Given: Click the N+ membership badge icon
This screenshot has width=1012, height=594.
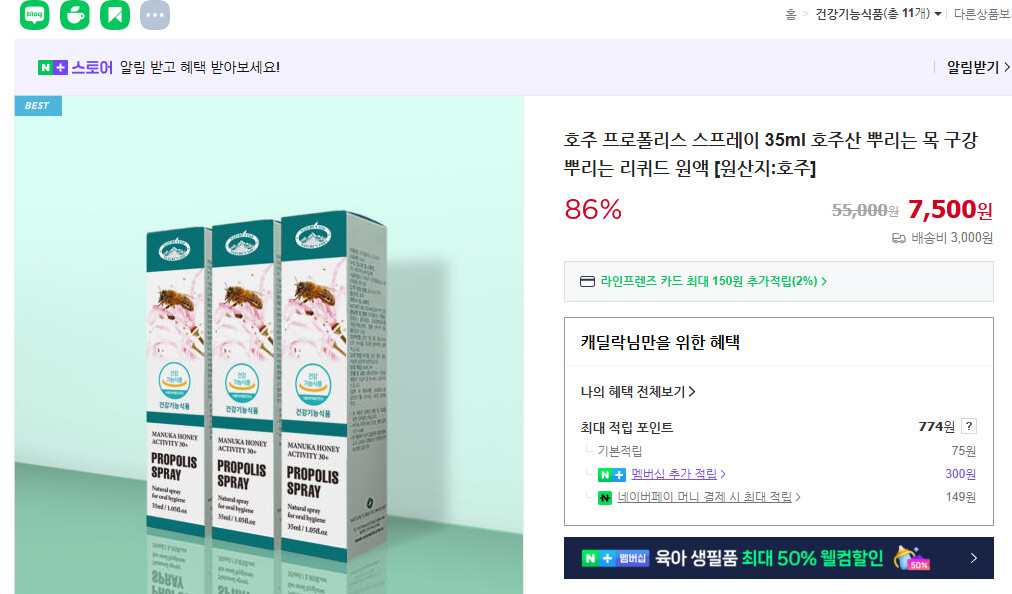Looking at the screenshot, I should tap(611, 475).
